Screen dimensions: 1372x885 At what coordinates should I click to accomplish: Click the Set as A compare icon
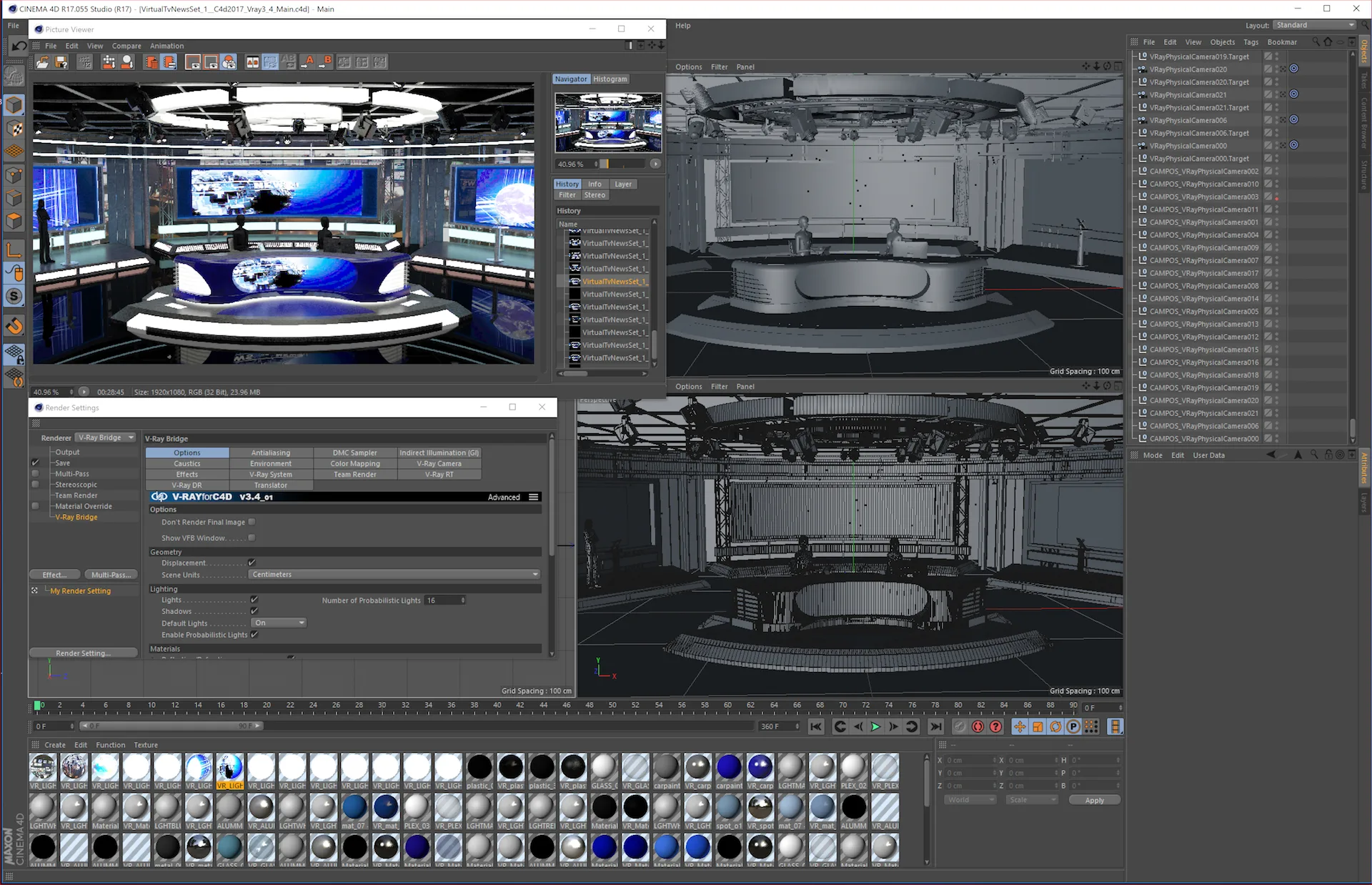point(308,62)
